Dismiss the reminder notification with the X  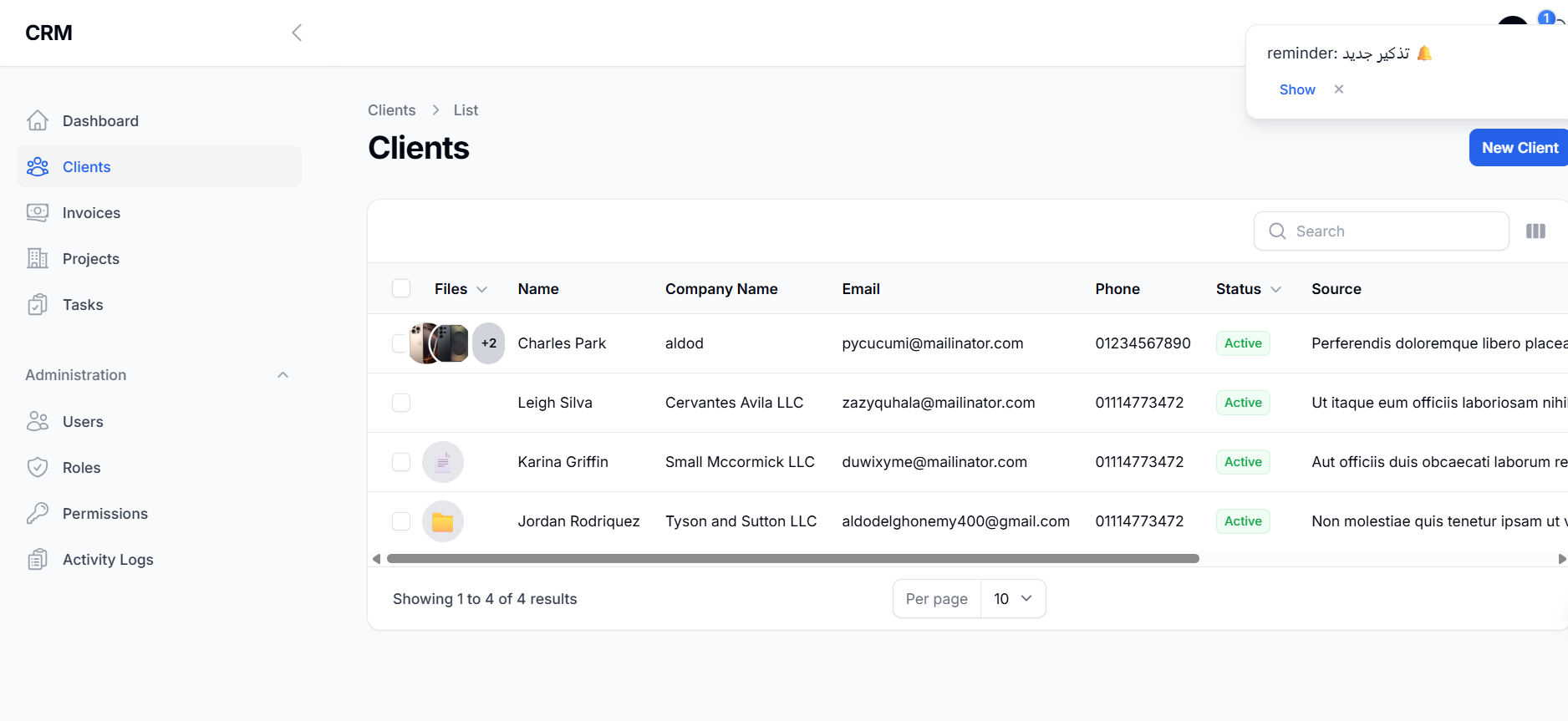pos(1339,89)
